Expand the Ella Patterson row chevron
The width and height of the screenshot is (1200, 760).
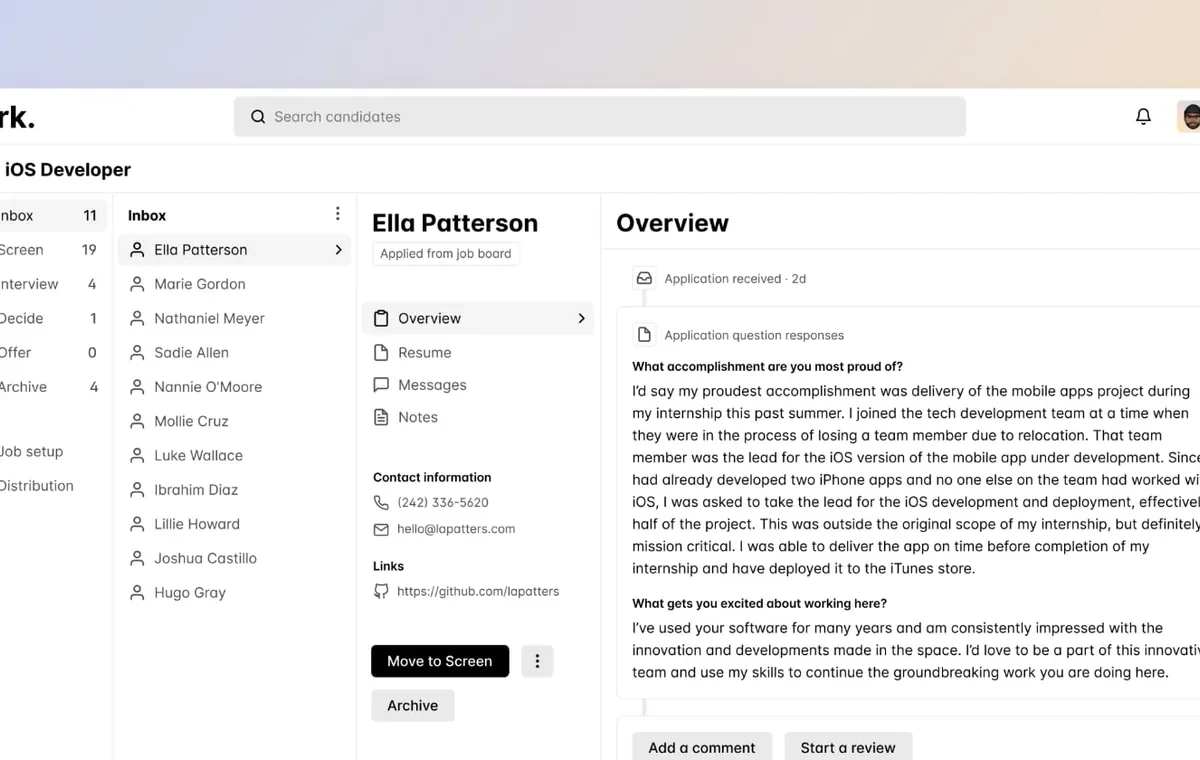[338, 250]
